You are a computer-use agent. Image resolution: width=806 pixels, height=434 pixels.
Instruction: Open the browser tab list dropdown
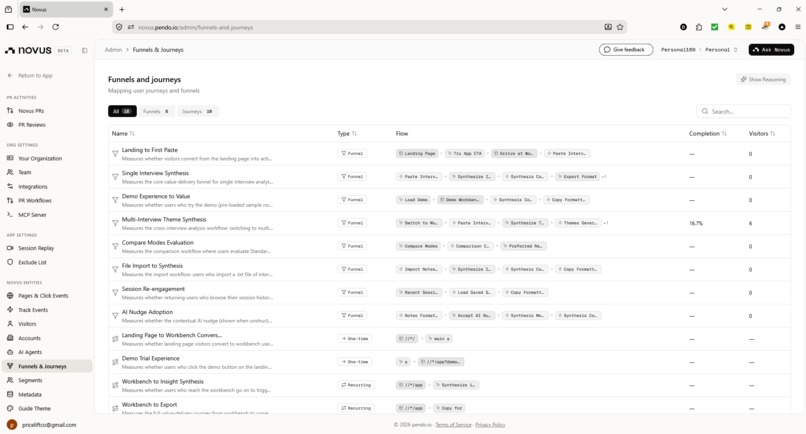(x=724, y=9)
